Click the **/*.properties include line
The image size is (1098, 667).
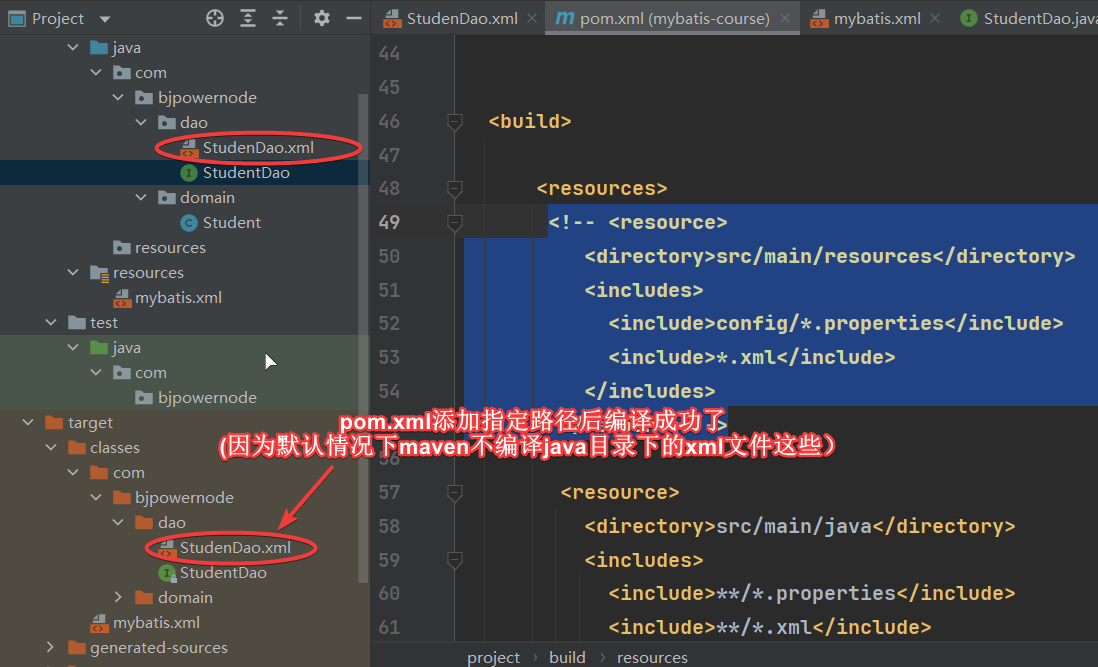[x=812, y=594]
